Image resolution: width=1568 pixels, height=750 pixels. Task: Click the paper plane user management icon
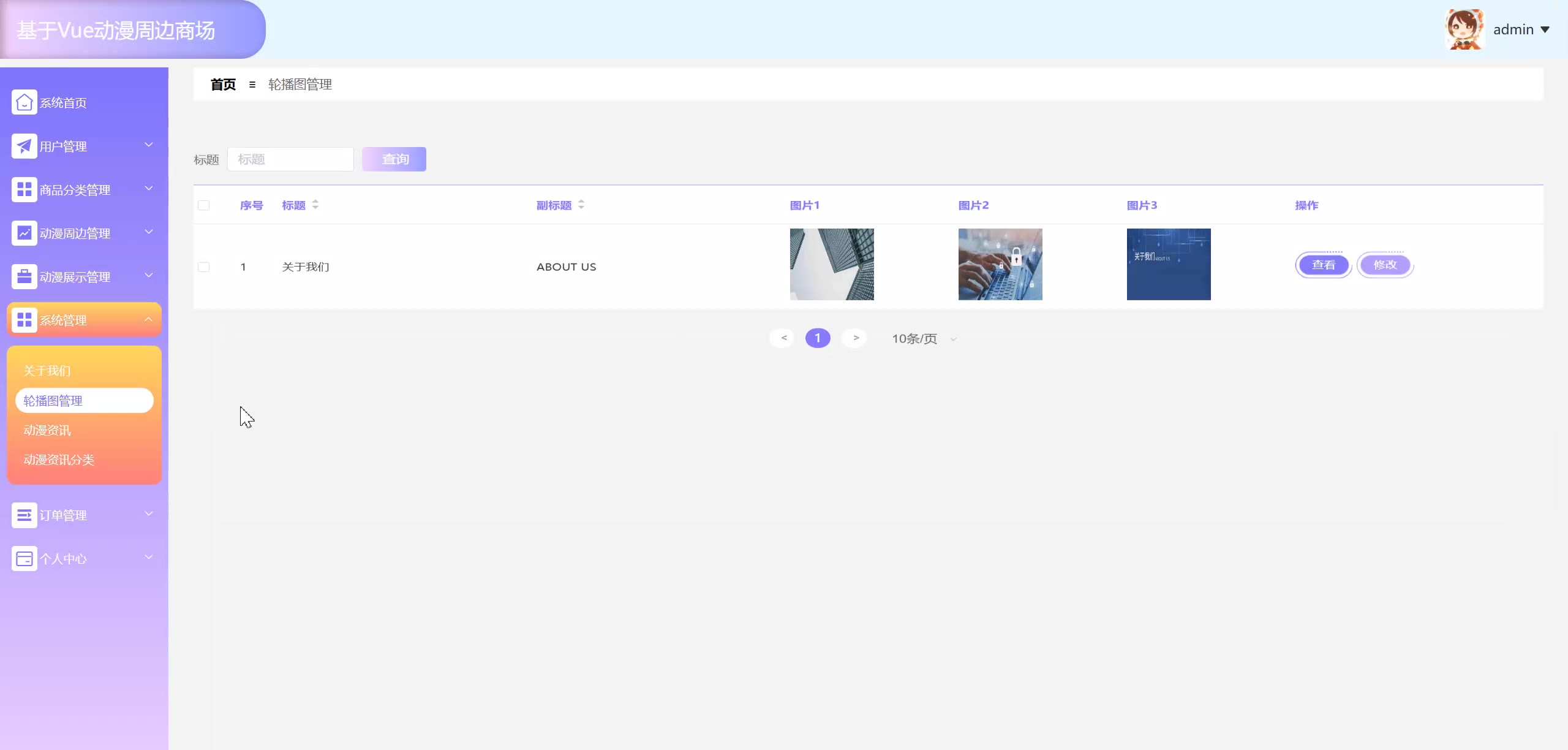[24, 146]
